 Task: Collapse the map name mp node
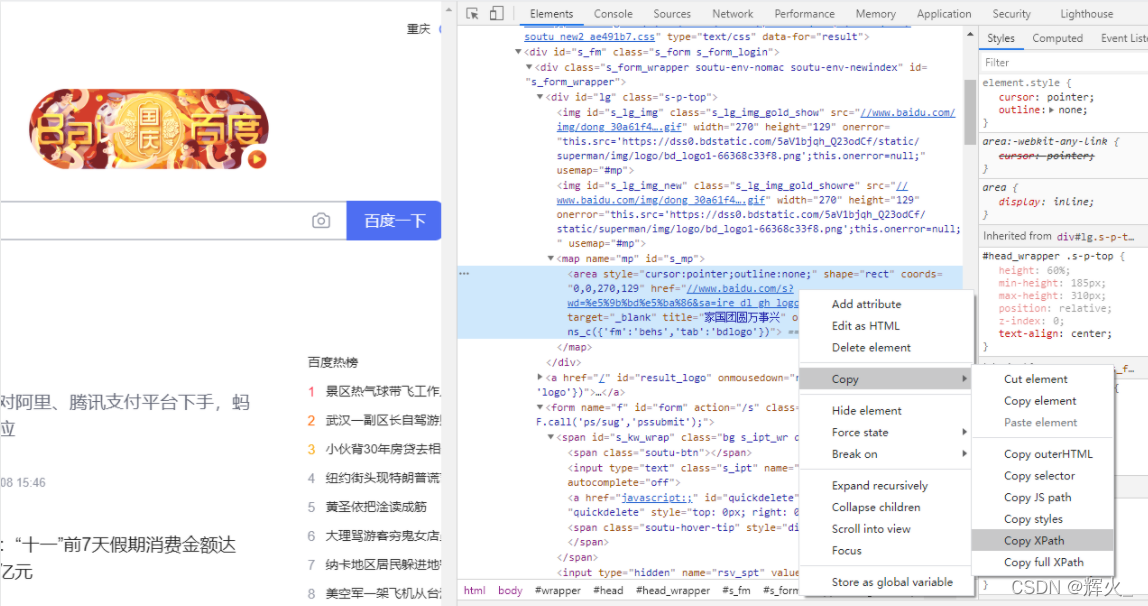pyautogui.click(x=551, y=258)
